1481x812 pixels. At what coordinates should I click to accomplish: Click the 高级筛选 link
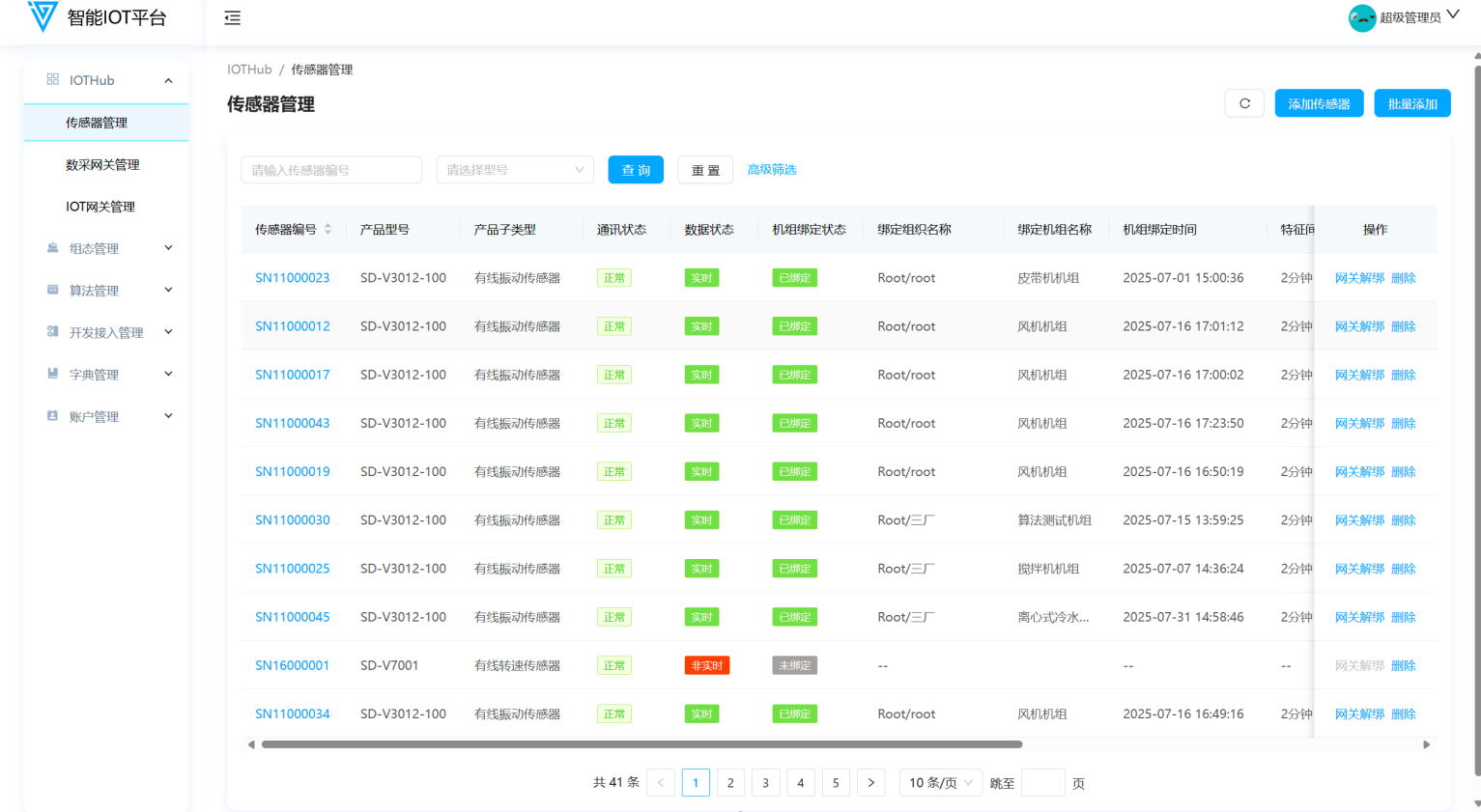point(771,170)
